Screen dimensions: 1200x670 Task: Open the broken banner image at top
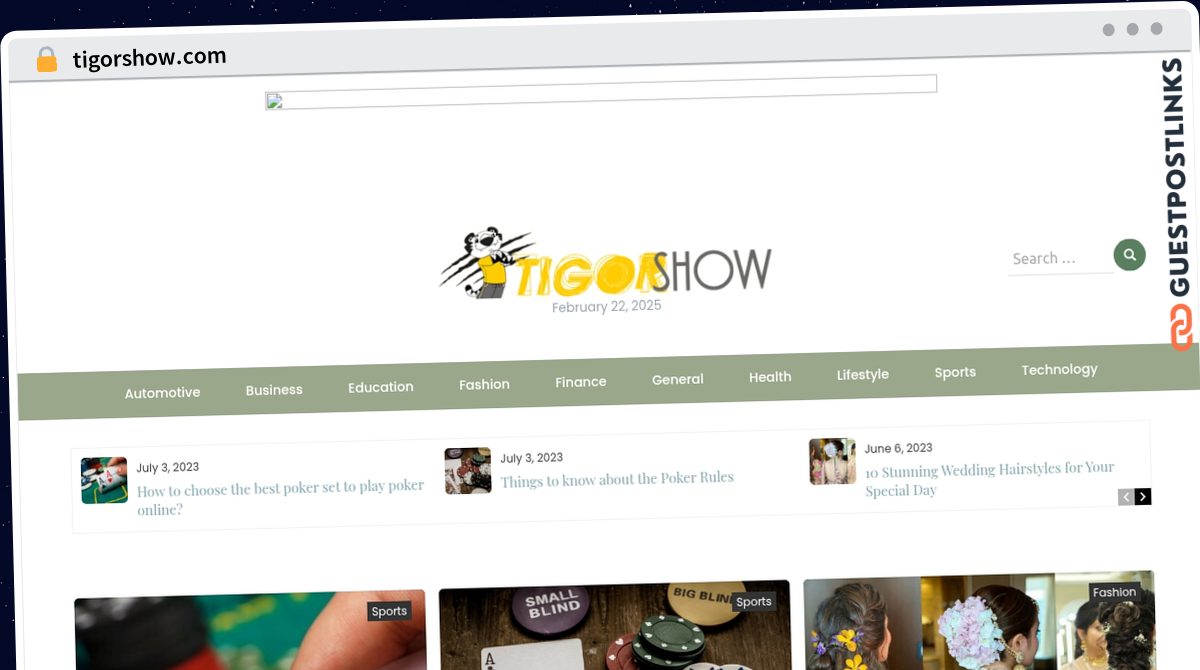(x=601, y=92)
